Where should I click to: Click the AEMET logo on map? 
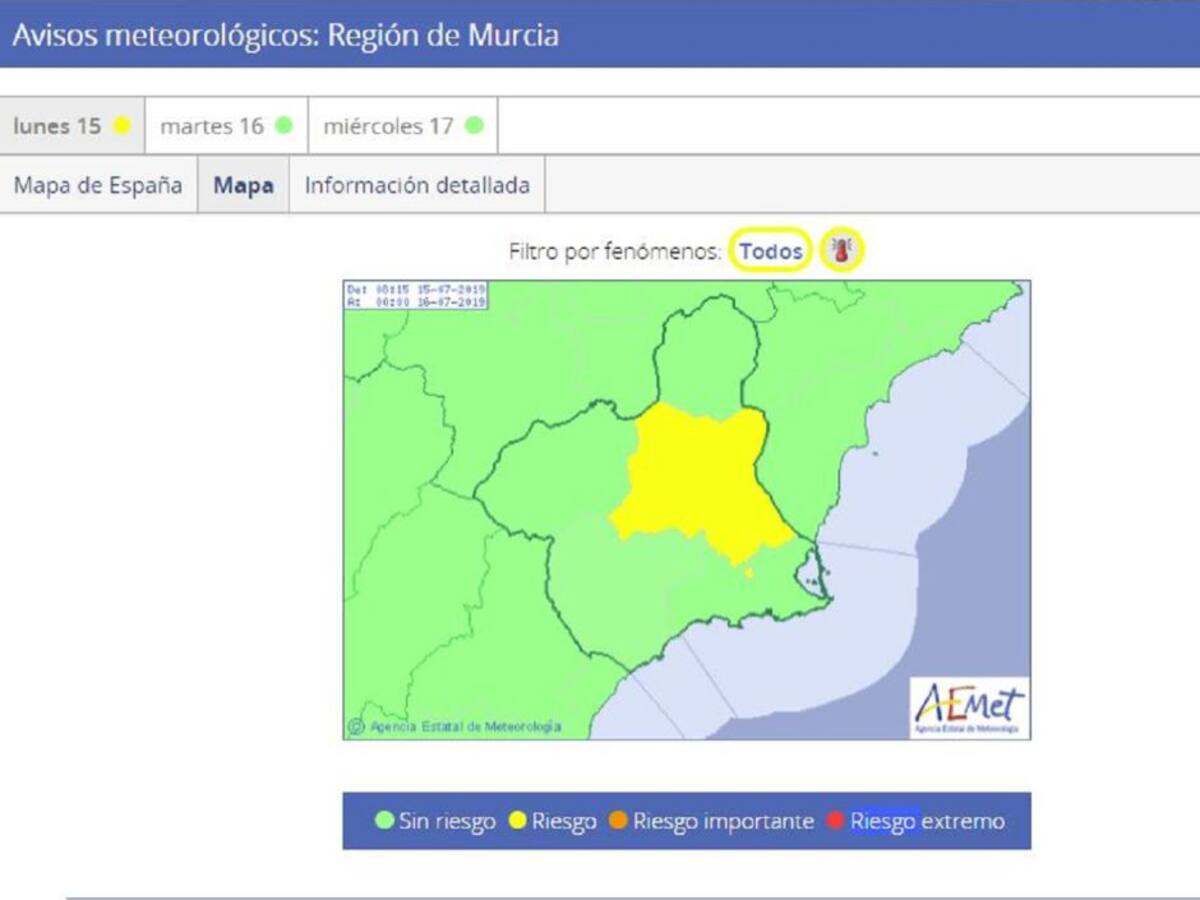(x=968, y=708)
